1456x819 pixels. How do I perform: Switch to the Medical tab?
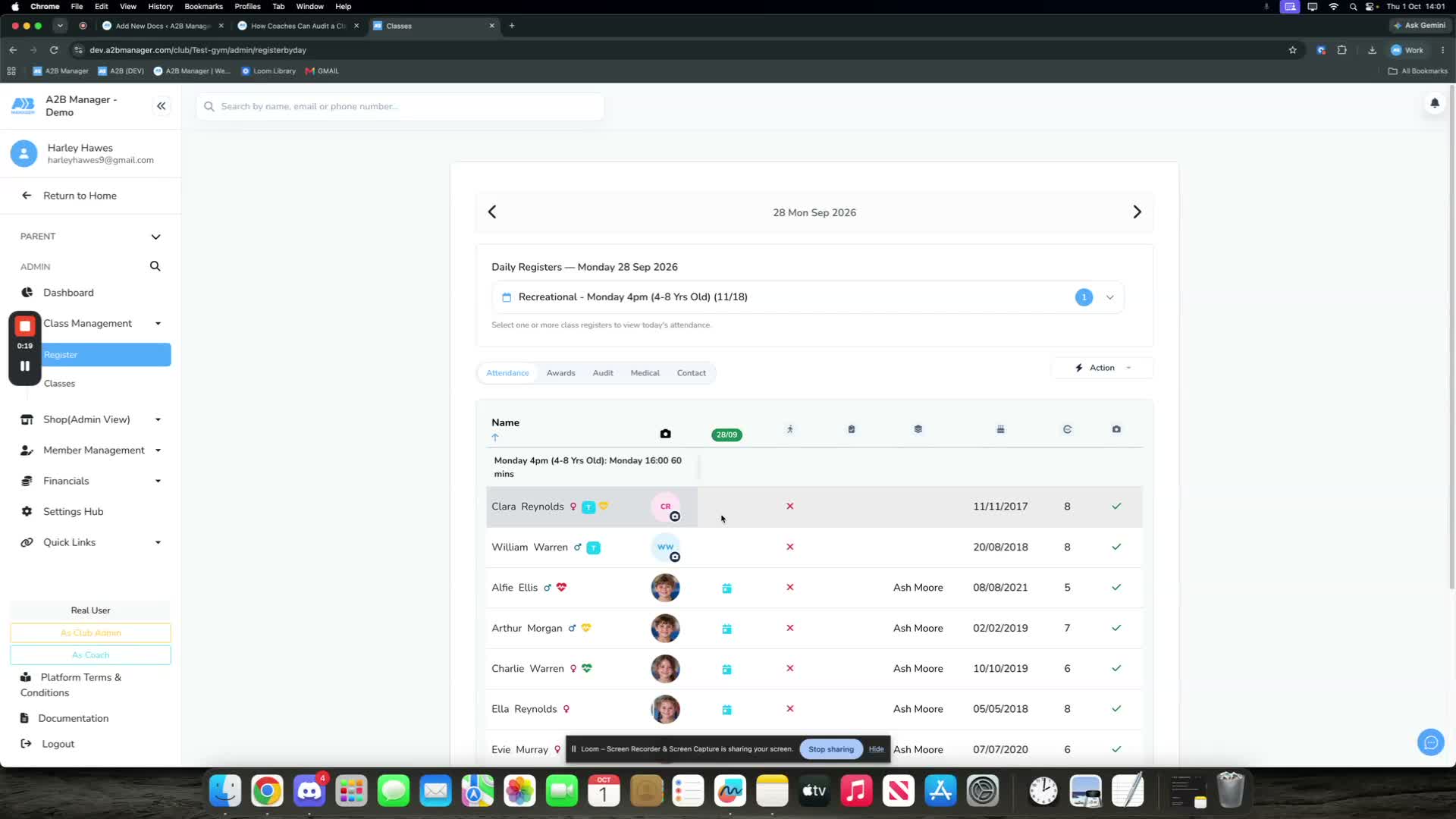point(645,373)
